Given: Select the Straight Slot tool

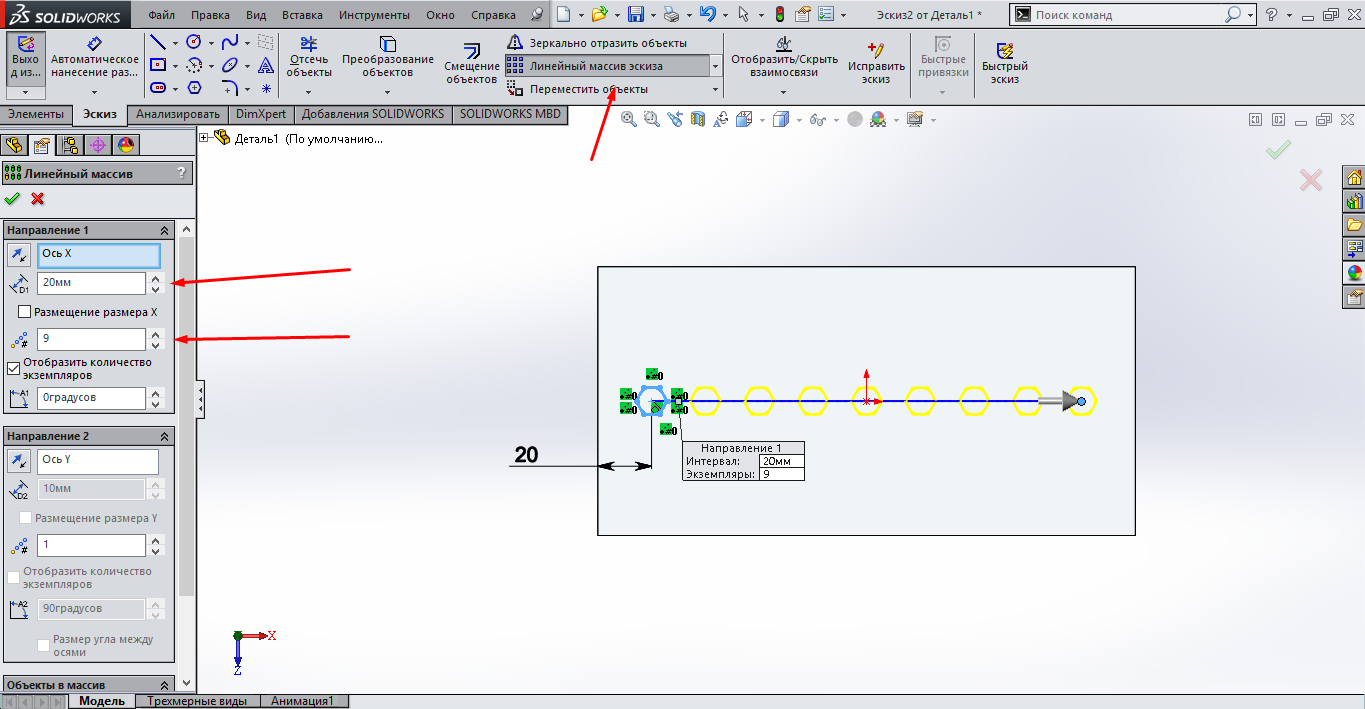Looking at the screenshot, I should (158, 88).
